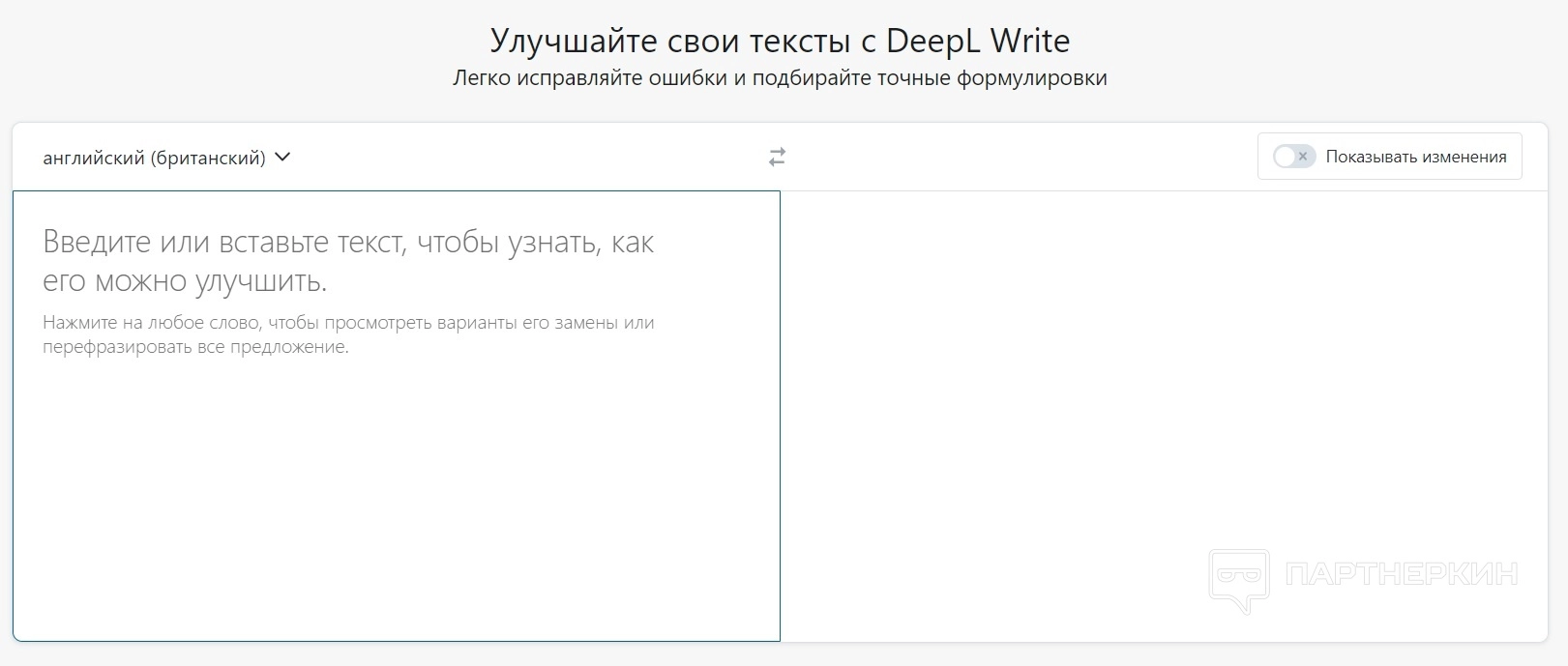Click the empty right-hand output panel
The image size is (1568, 666).
(x=1161, y=387)
